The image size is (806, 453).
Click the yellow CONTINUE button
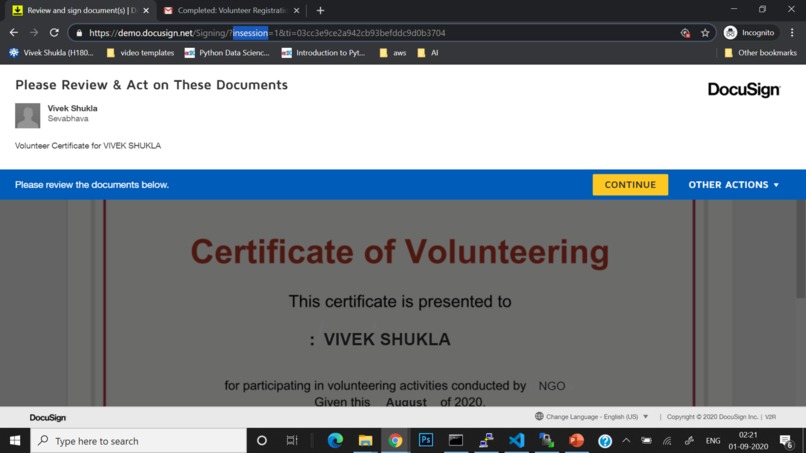[630, 185]
